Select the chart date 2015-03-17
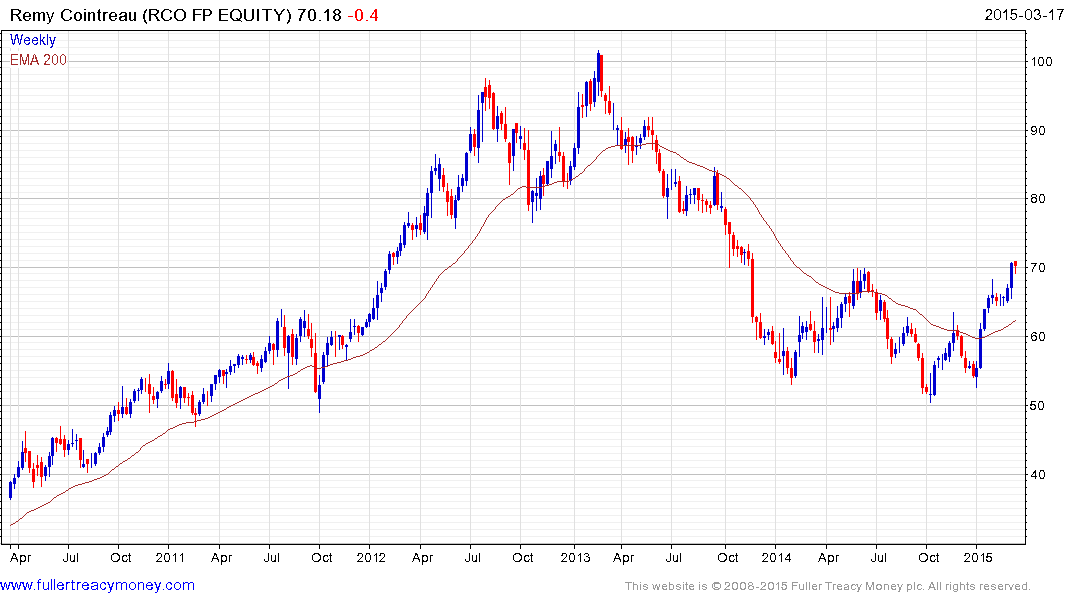The image size is (1075, 600). [x=1024, y=14]
